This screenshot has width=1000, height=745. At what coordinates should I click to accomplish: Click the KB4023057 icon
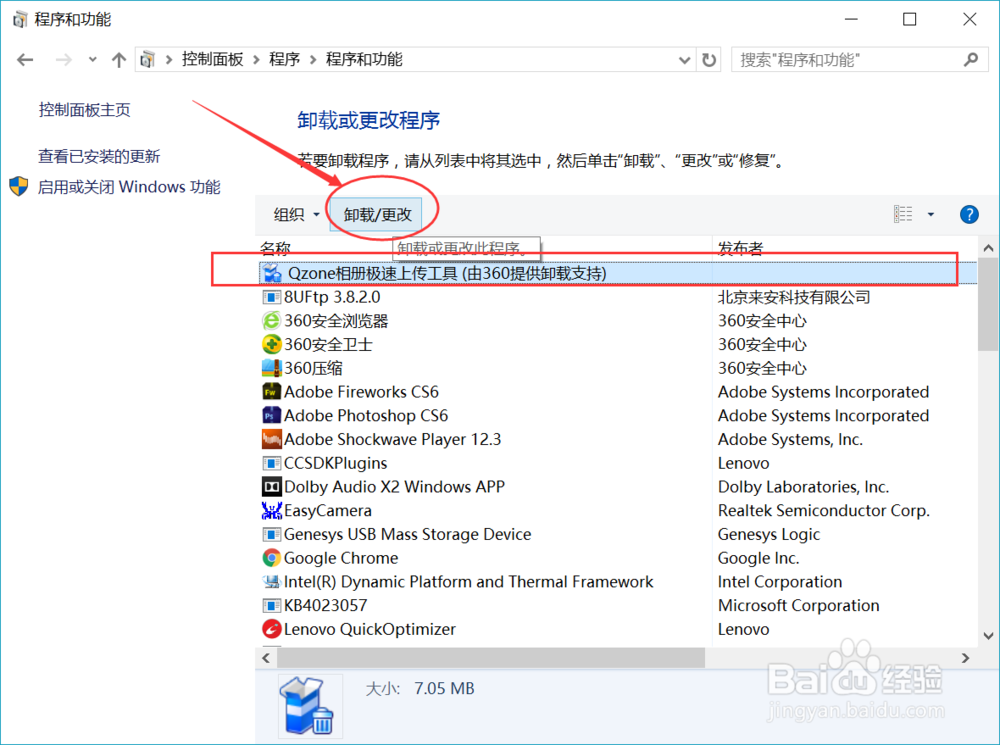272,605
